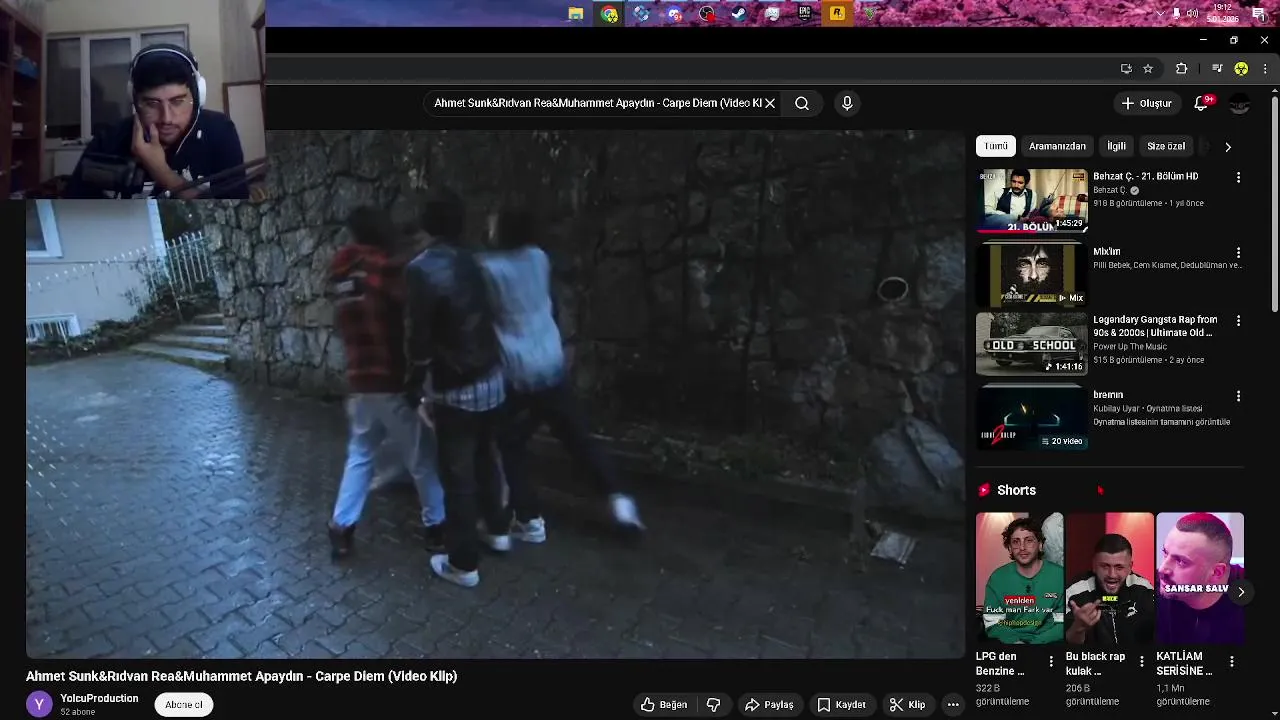Like the video with Beğen
This screenshot has height=720, width=1280.
pos(664,705)
